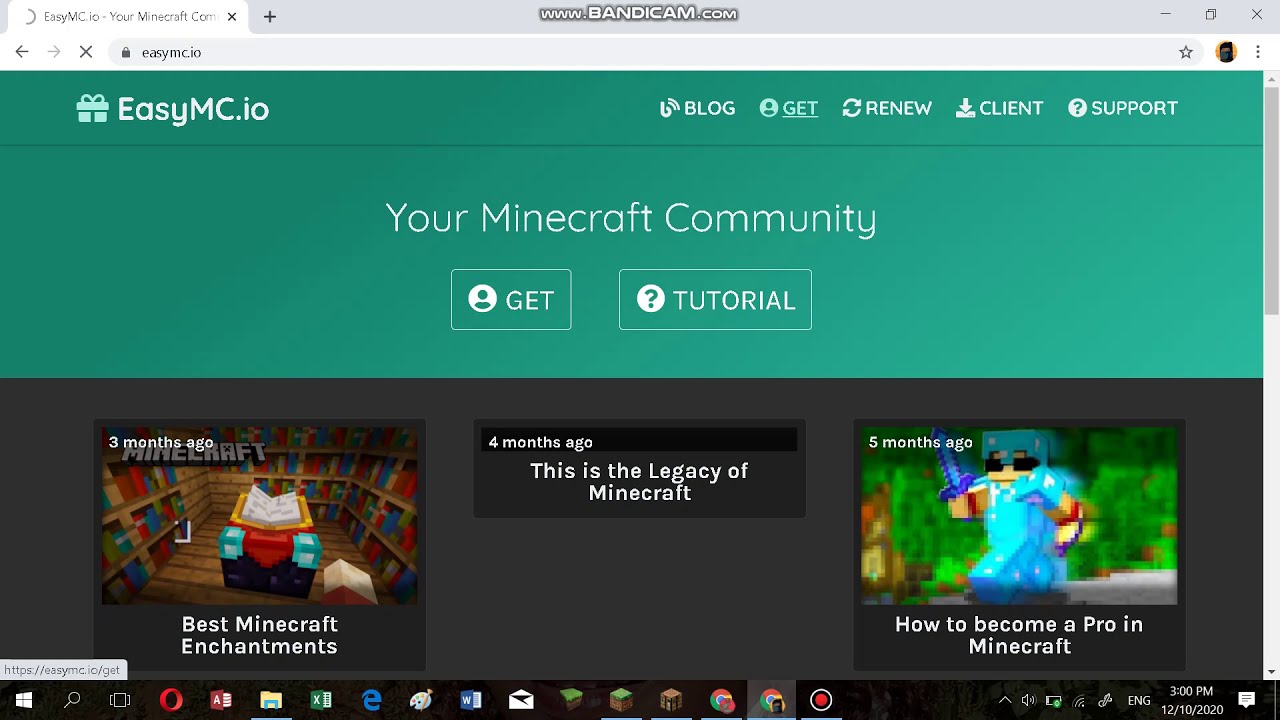
Task: Bookmark this page with star icon
Action: click(x=1186, y=52)
